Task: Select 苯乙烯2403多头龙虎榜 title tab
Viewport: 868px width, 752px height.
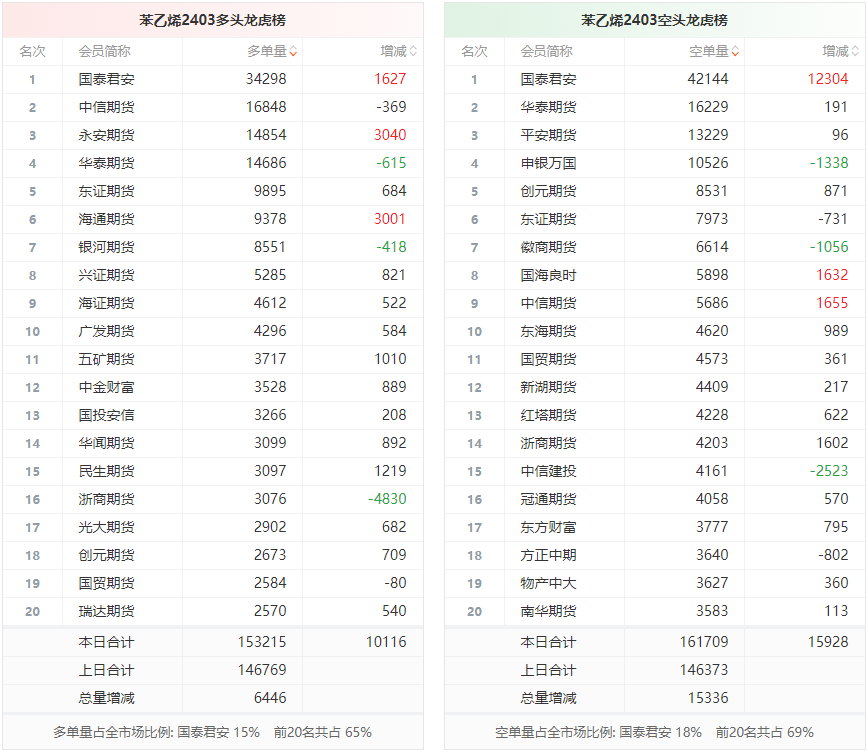Action: pyautogui.click(x=212, y=20)
